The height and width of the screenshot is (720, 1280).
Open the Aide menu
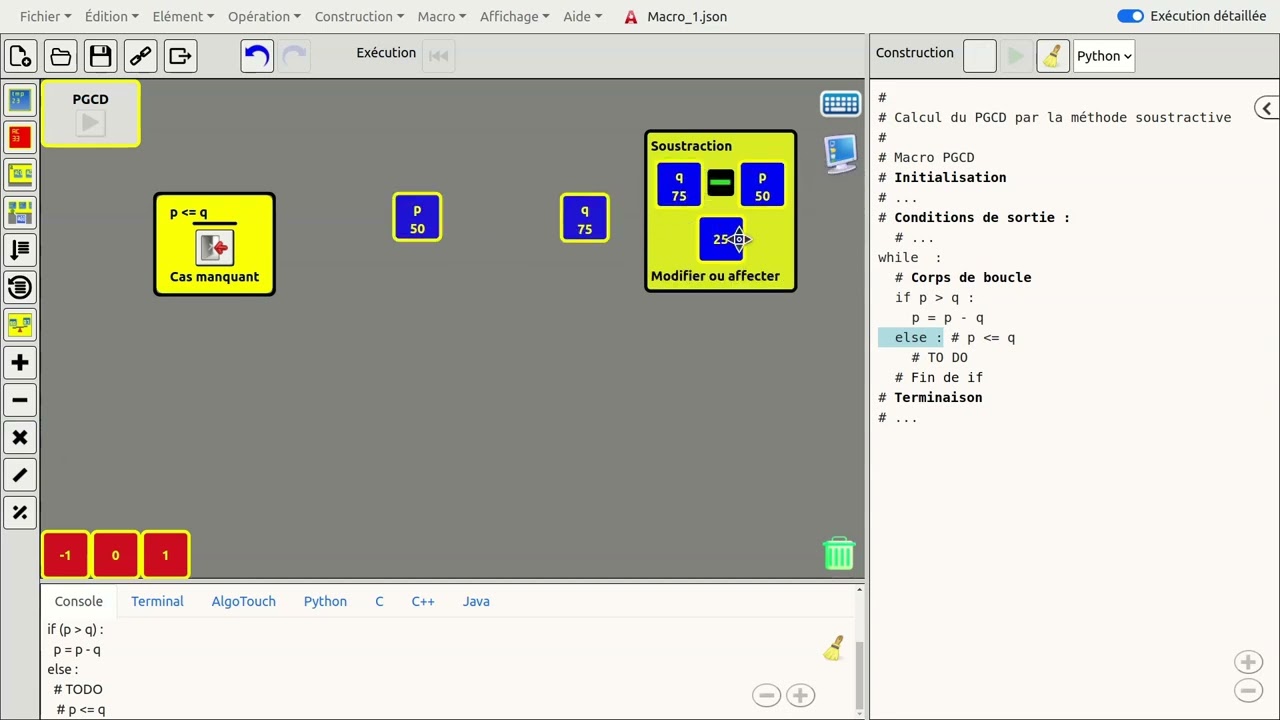(x=583, y=16)
